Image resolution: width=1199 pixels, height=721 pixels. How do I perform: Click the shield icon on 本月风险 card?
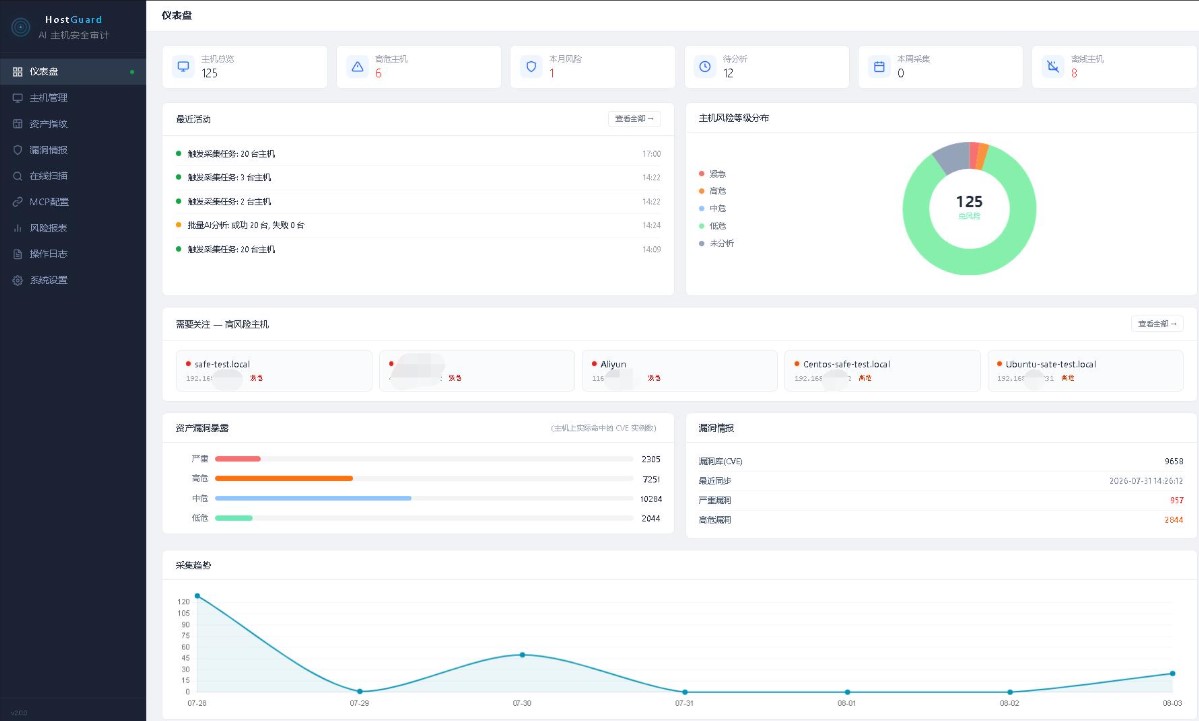(531, 67)
